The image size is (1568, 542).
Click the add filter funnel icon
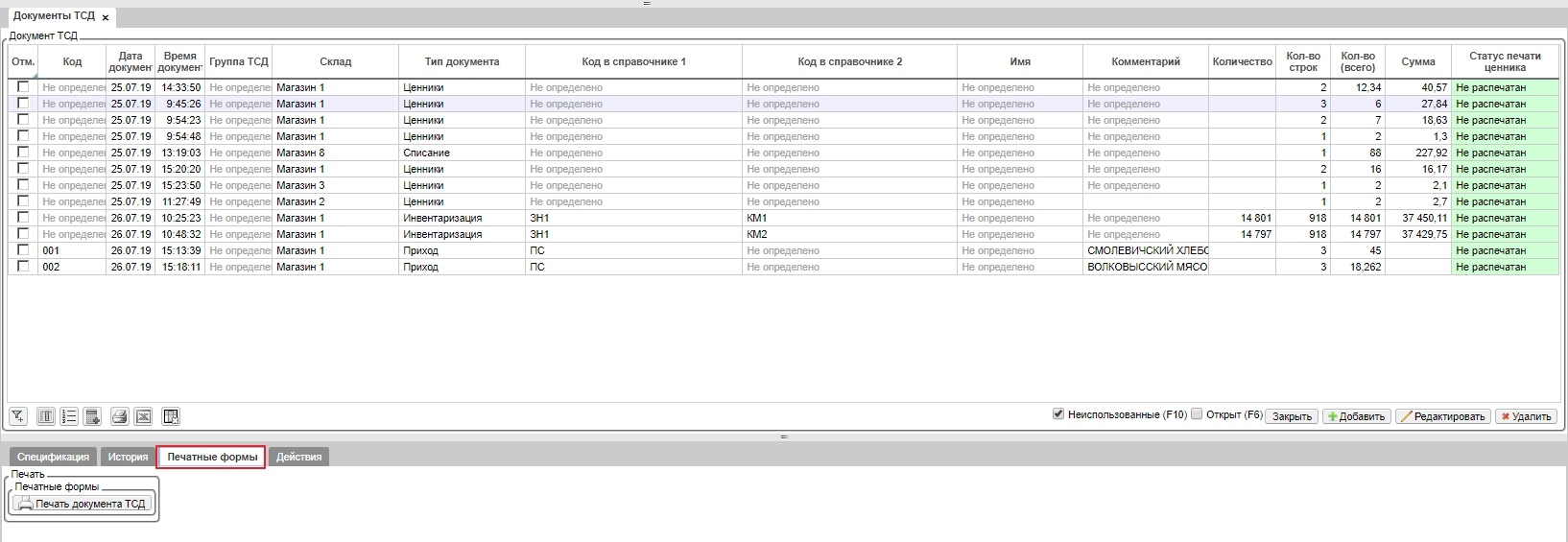coord(18,416)
